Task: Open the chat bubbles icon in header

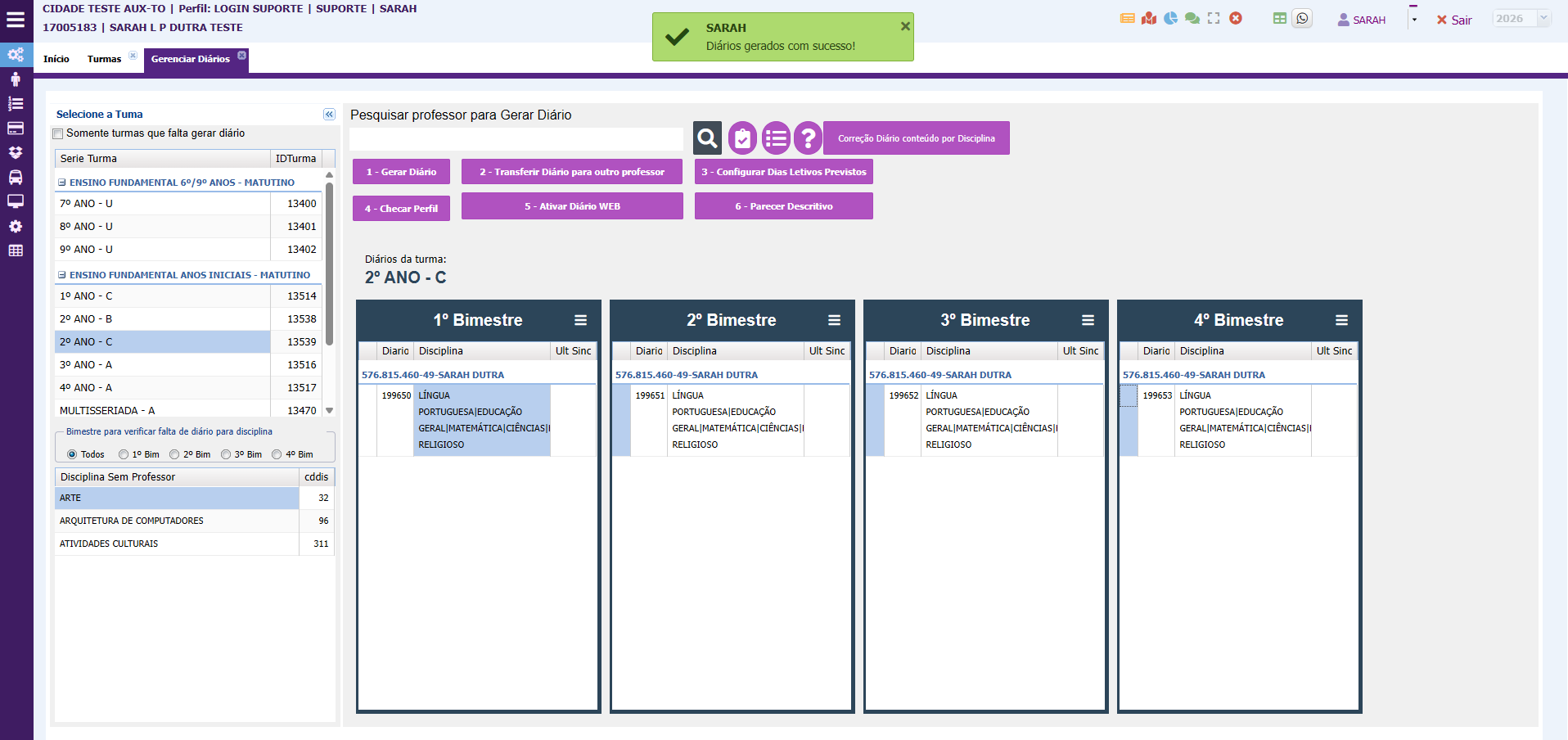Action: click(1192, 18)
